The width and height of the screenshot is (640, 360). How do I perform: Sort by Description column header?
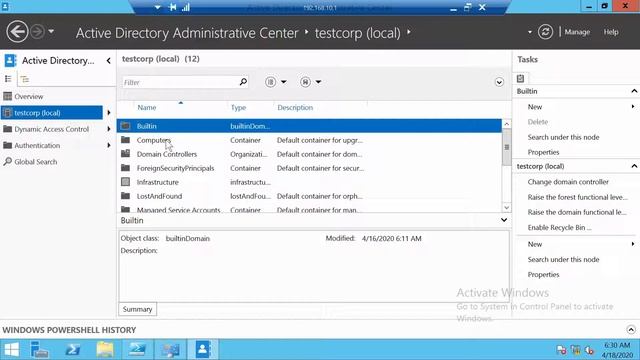click(x=295, y=108)
